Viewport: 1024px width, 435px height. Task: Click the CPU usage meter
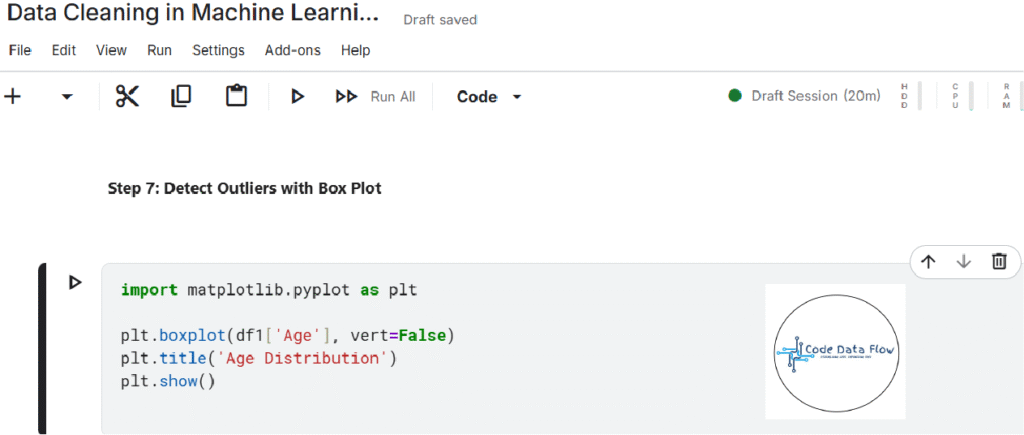tap(960, 96)
